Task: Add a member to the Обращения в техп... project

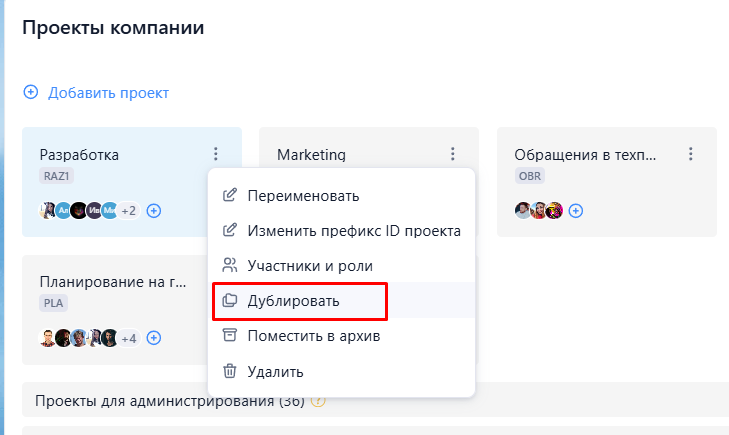Action: [576, 211]
